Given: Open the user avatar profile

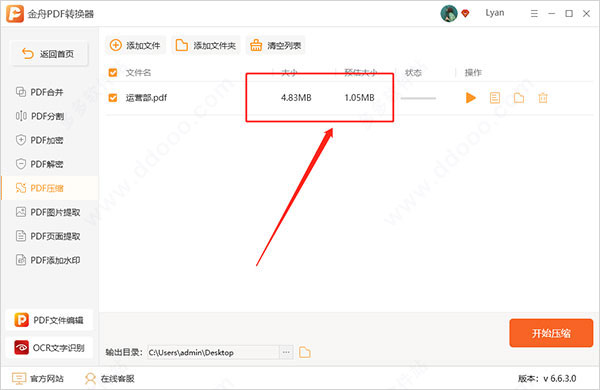Looking at the screenshot, I should coord(448,13).
